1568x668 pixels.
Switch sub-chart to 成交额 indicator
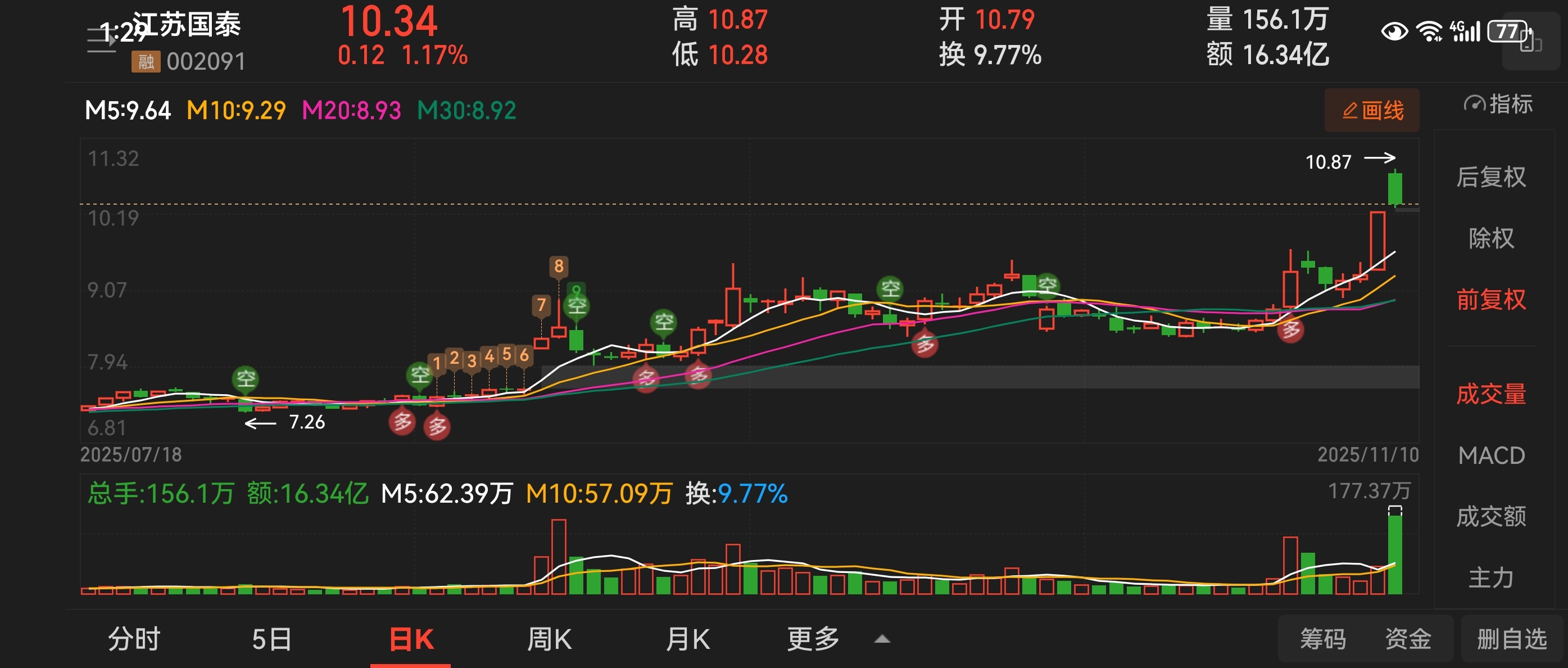[1490, 516]
